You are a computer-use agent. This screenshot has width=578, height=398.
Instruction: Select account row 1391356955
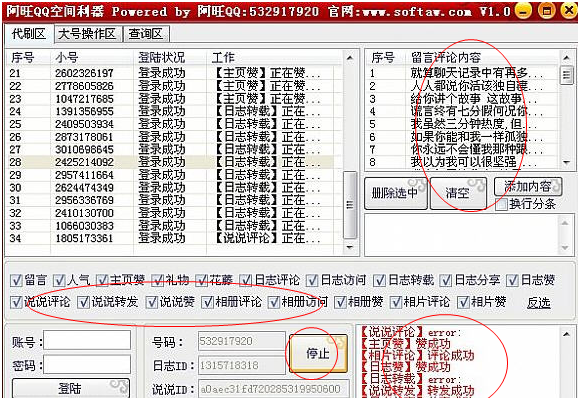(170, 111)
